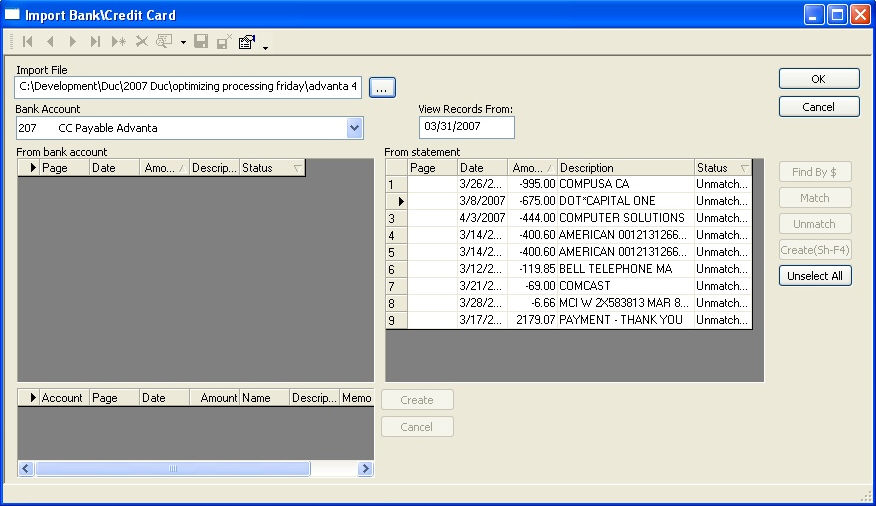Confirm import with the OK button
This screenshot has width=876, height=506.
[x=818, y=79]
